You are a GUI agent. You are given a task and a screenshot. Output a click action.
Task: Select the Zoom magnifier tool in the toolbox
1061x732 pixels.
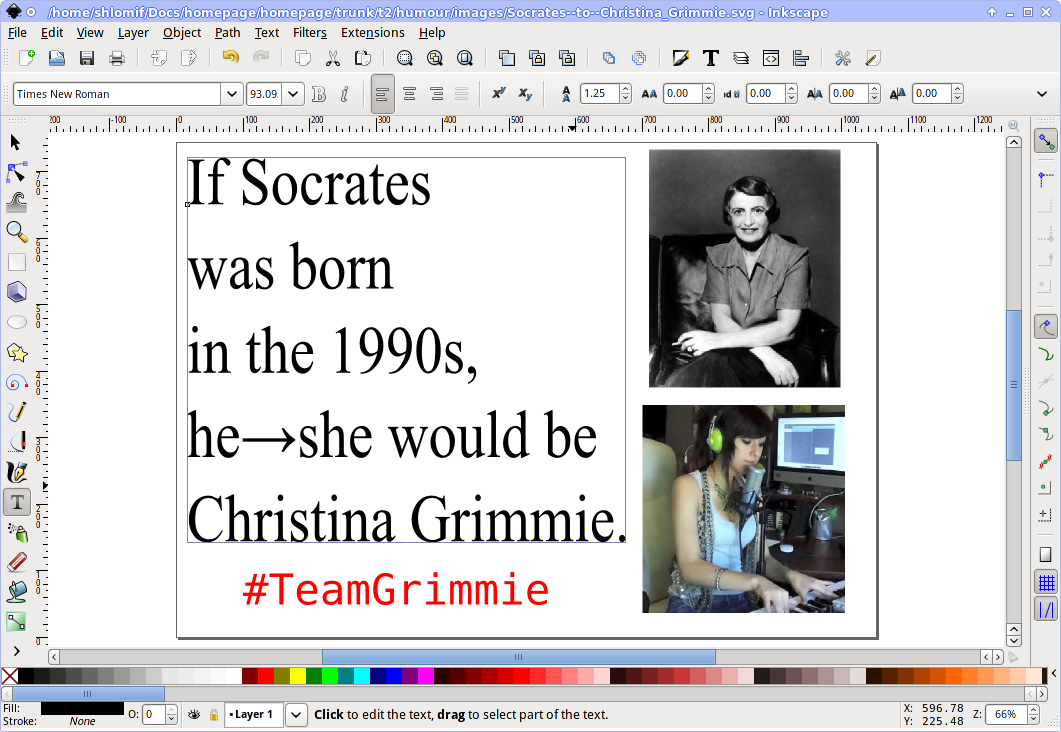point(16,232)
